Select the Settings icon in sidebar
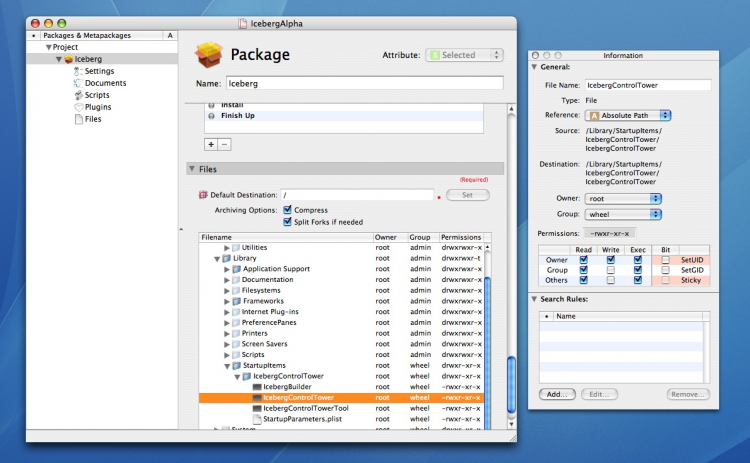The image size is (750, 463). coord(78,71)
